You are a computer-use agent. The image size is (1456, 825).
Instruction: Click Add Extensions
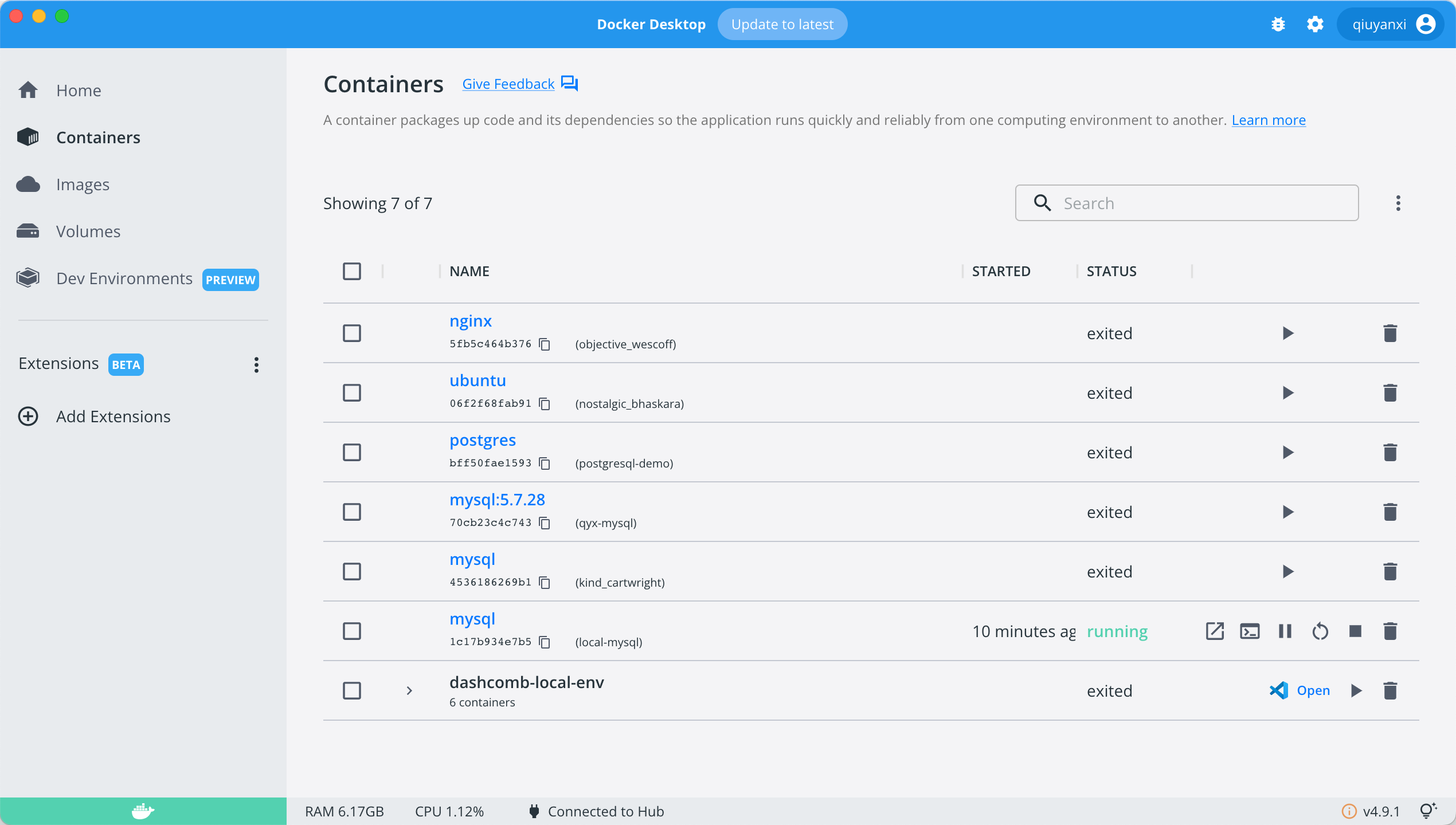pos(95,417)
